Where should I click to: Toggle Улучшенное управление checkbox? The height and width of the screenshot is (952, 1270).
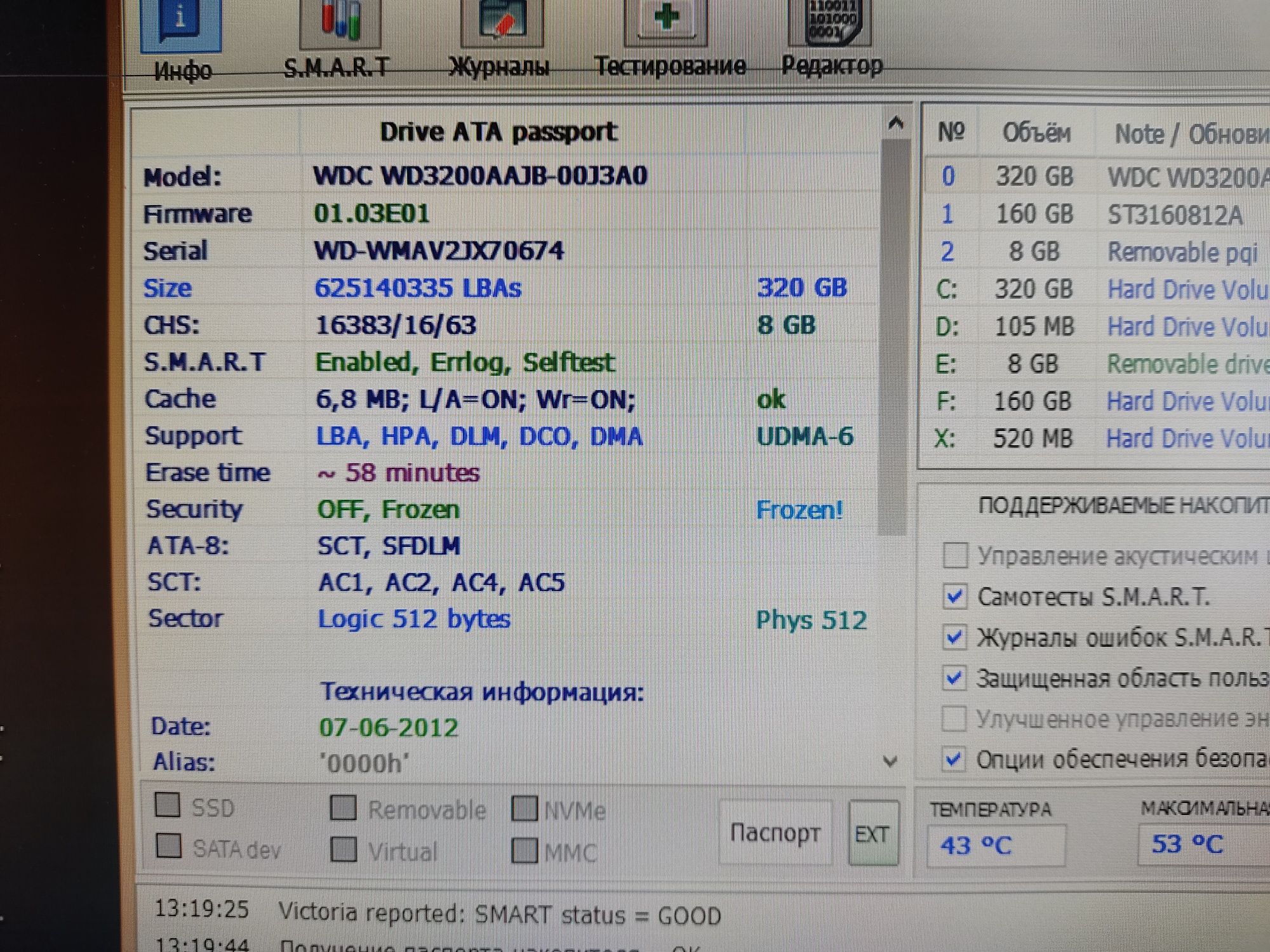coord(953,718)
